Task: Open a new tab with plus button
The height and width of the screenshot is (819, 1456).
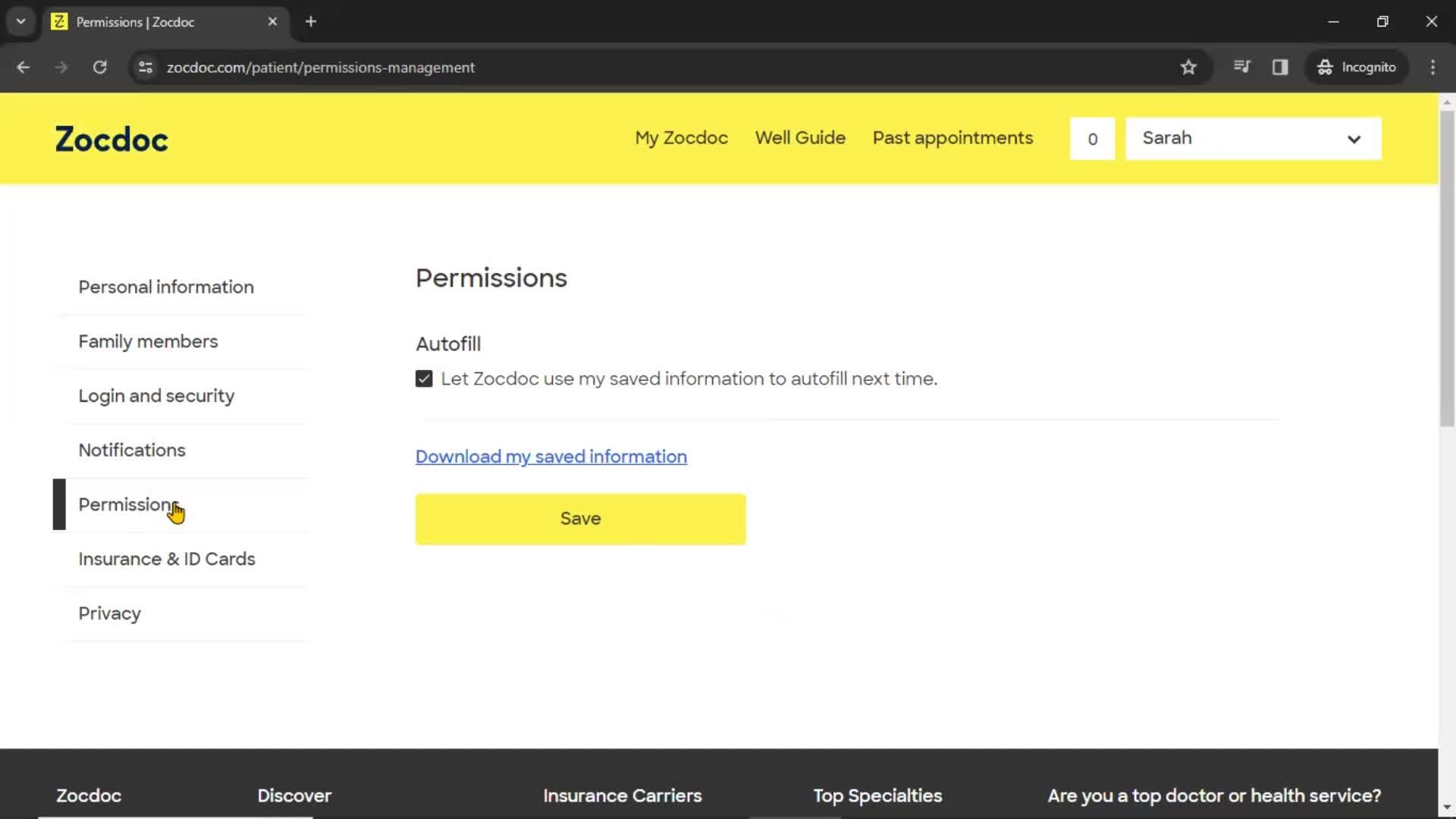Action: (311, 22)
